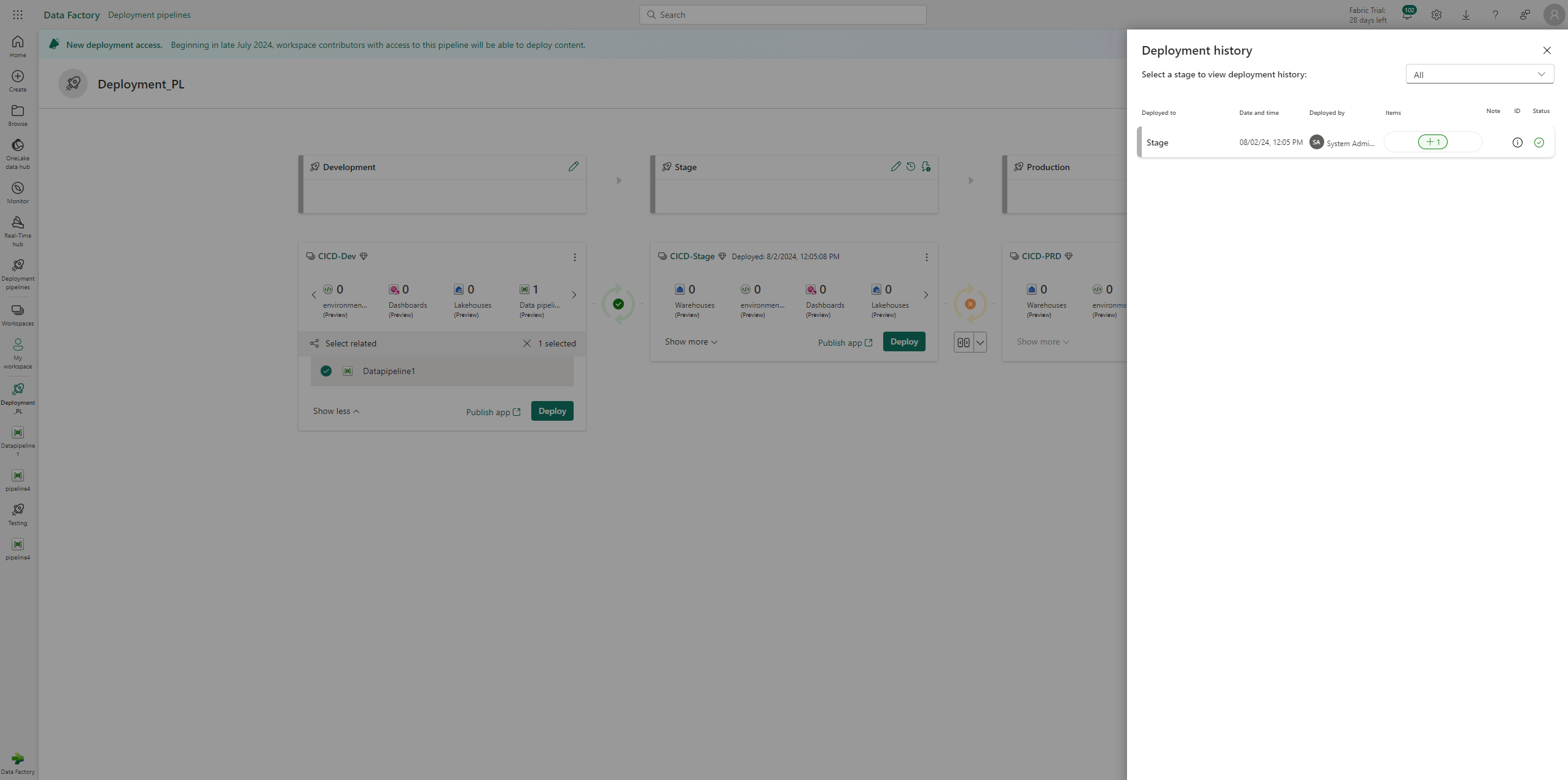The height and width of the screenshot is (780, 1568).
Task: Deploy from CICD-Dev stage
Action: point(552,411)
